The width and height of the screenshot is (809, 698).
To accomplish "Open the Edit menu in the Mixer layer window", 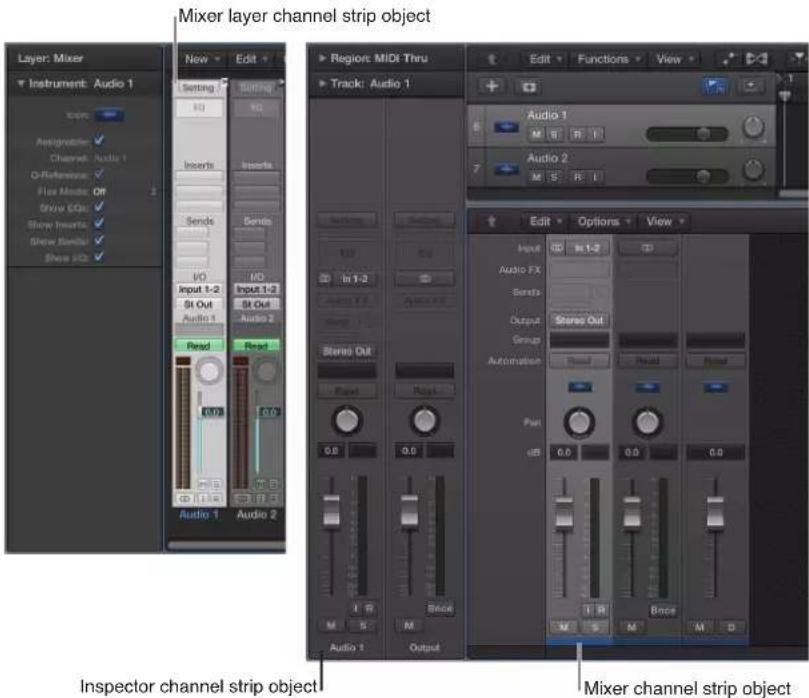I will [x=251, y=59].
